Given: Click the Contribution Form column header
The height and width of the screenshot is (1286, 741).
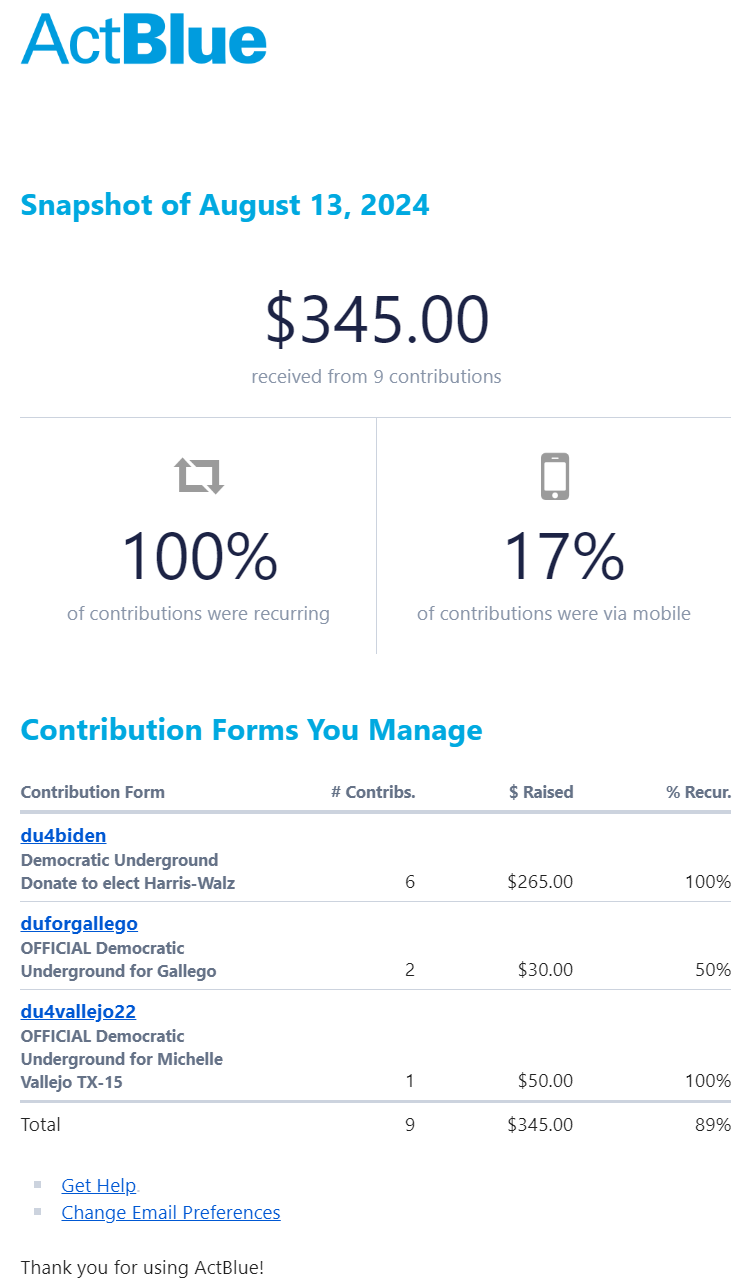Looking at the screenshot, I should click(x=93, y=792).
